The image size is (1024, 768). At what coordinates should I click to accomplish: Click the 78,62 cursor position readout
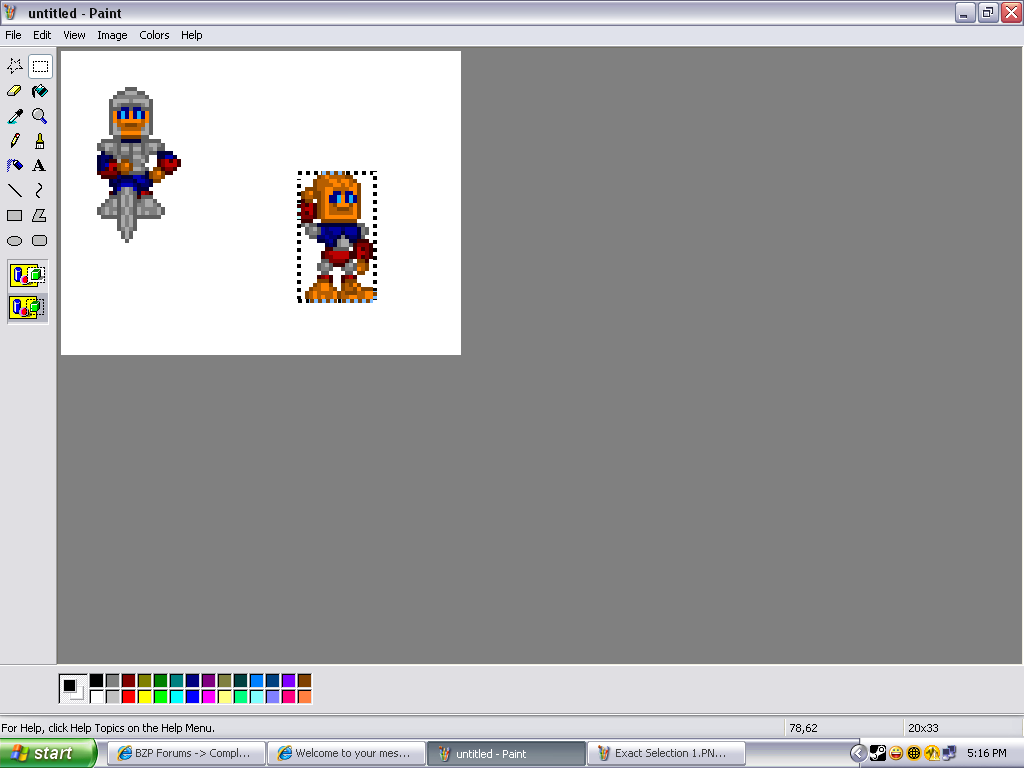coord(803,728)
